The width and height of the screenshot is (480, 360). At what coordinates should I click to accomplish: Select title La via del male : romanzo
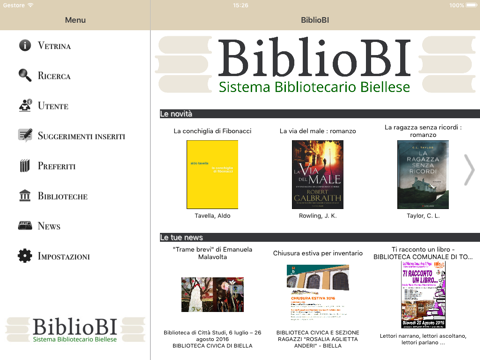pos(318,131)
